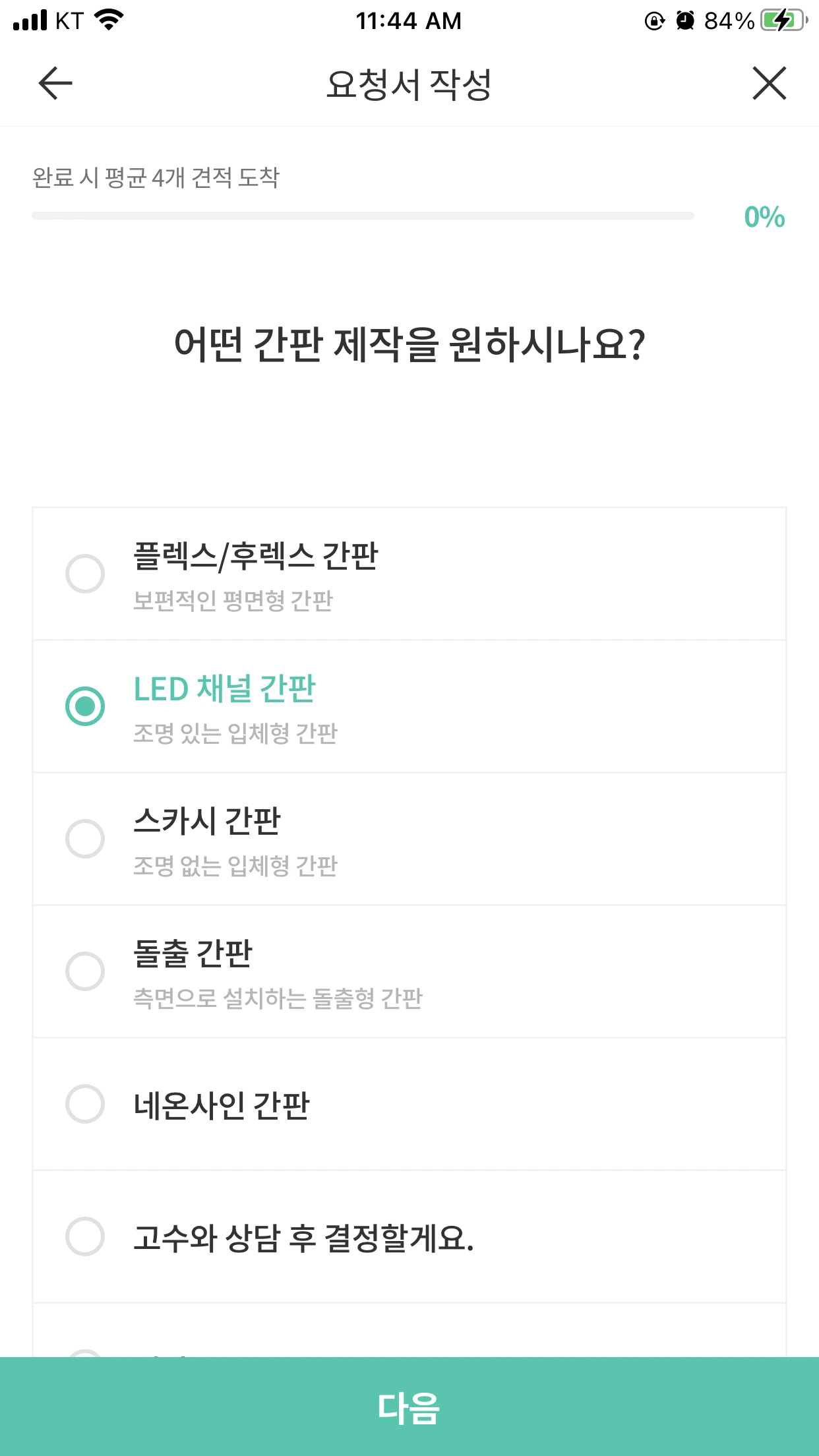Tap the 측면으로 설치하는 돌출형 간판 description
This screenshot has height=1456, width=819.
click(x=278, y=998)
